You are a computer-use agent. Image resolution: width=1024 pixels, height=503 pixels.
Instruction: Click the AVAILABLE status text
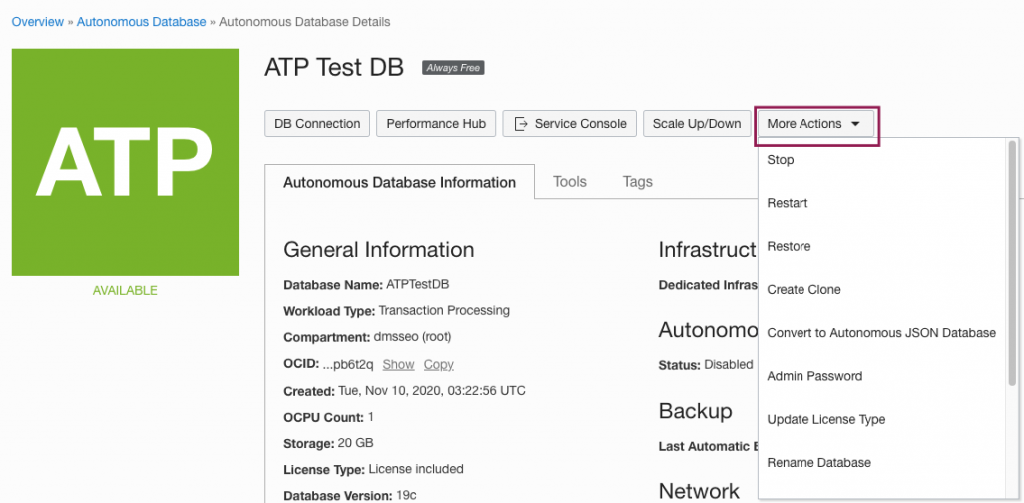125,291
